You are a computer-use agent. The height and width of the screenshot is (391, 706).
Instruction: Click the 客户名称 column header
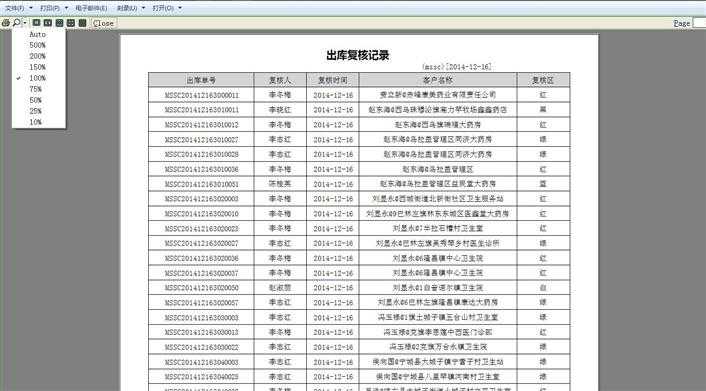point(438,80)
